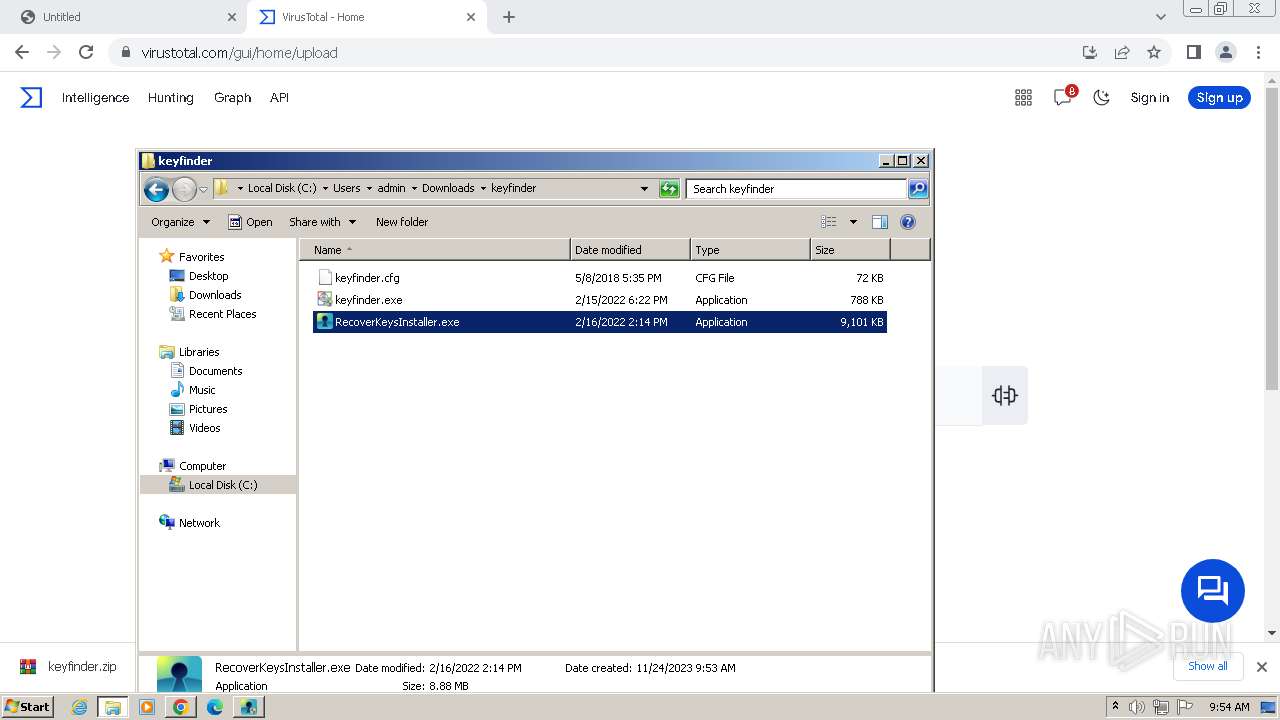Open Downloads in navigation pane
This screenshot has width=1280, height=720.
pos(215,295)
